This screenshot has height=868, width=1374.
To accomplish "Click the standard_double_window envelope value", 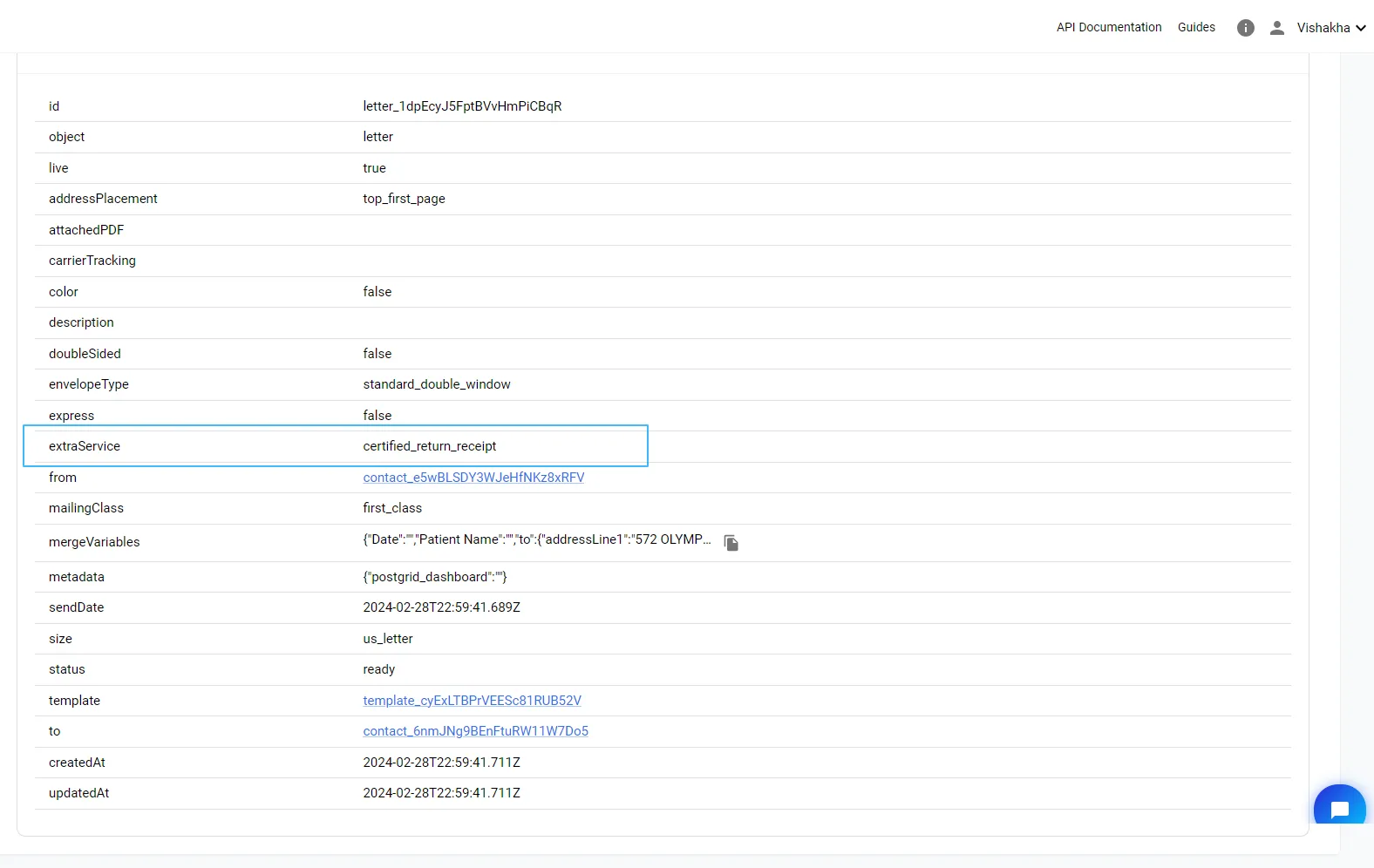I will [437, 384].
